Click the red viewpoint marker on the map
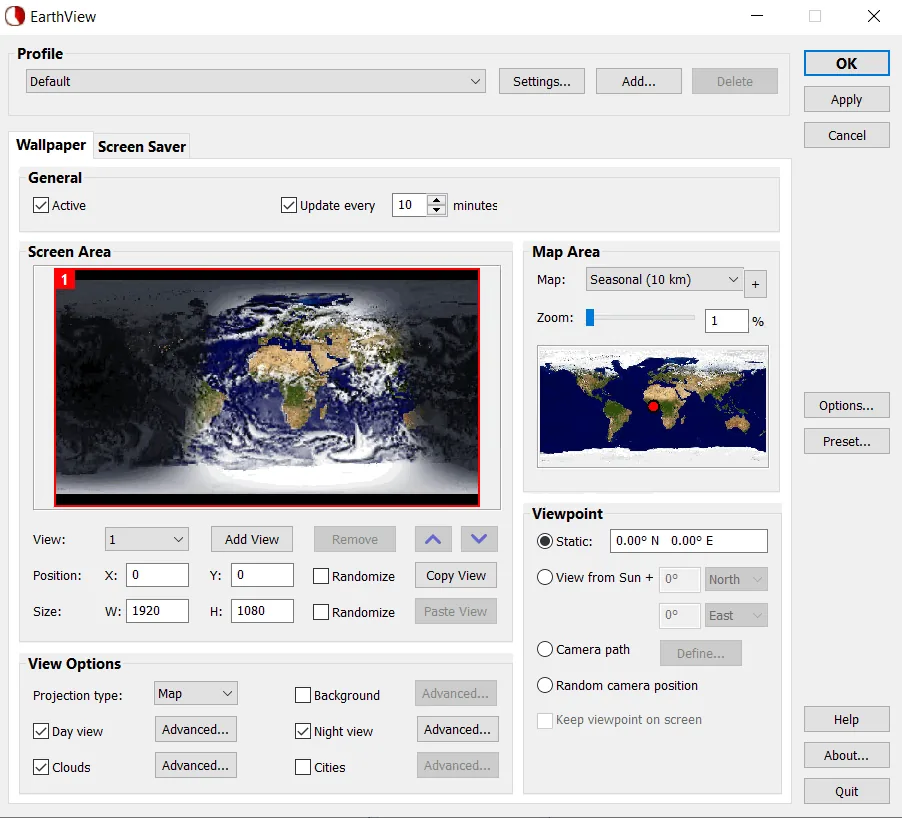This screenshot has width=902, height=818. pyautogui.click(x=653, y=407)
